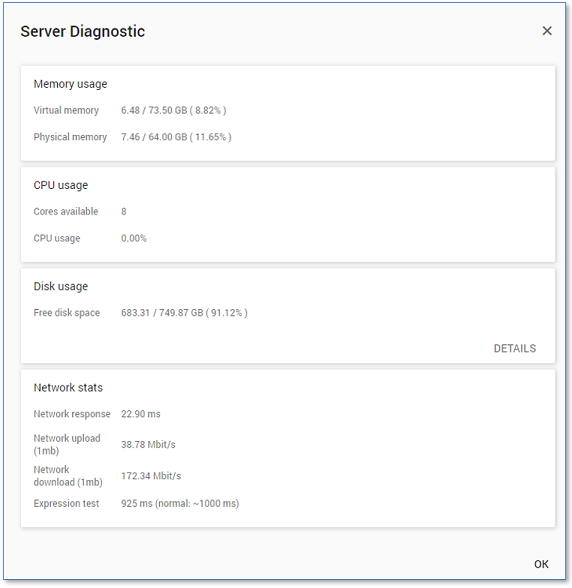Select value 7.46 / 64.00 GB
The width and height of the screenshot is (572, 588).
[x=176, y=137]
